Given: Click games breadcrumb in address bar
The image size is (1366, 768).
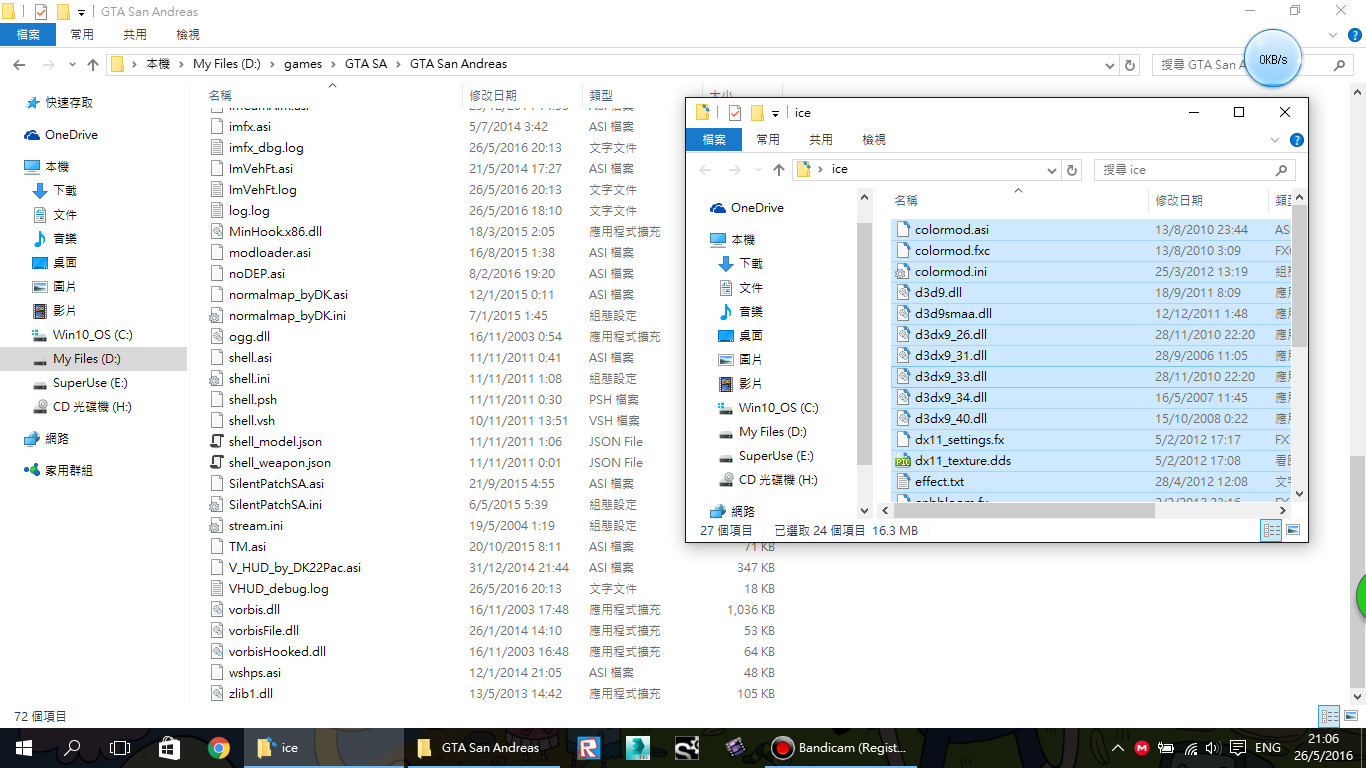Looking at the screenshot, I should pos(303,64).
